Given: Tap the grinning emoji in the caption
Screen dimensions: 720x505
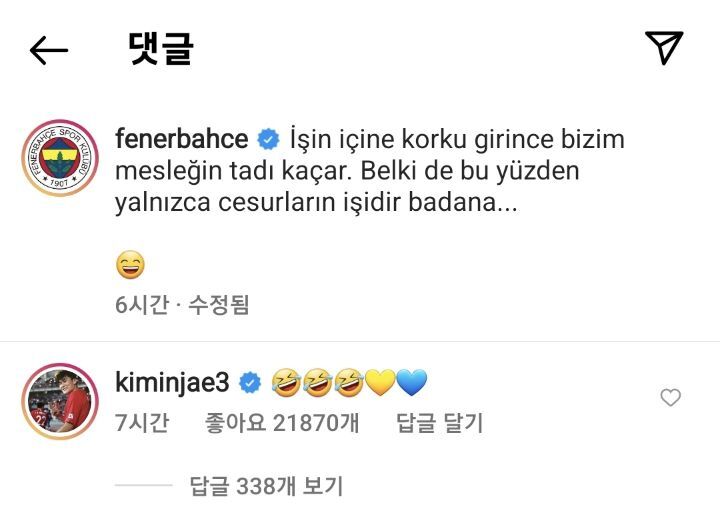Looking at the screenshot, I should point(130,264).
